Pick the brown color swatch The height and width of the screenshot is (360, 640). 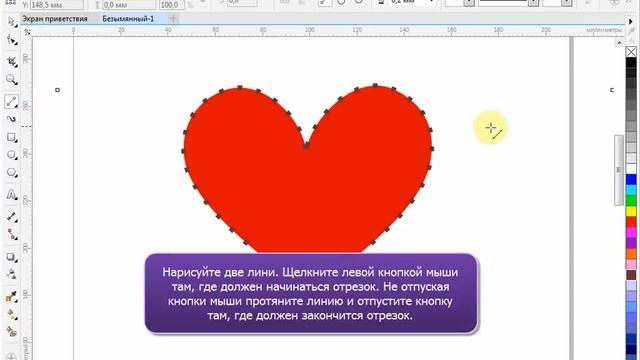coord(631,275)
